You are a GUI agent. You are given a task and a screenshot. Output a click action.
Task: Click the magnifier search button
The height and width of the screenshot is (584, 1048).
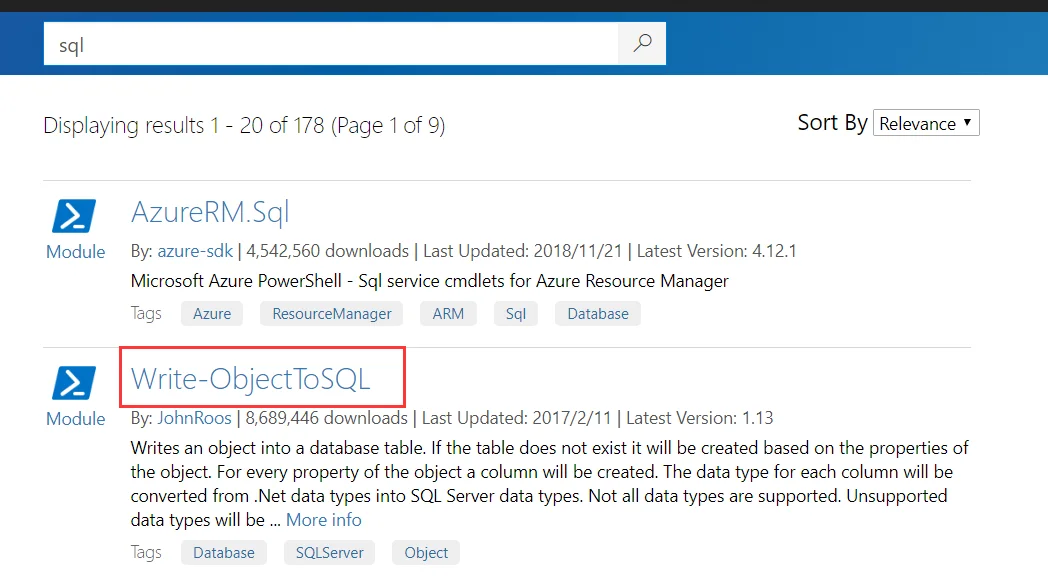[x=642, y=43]
